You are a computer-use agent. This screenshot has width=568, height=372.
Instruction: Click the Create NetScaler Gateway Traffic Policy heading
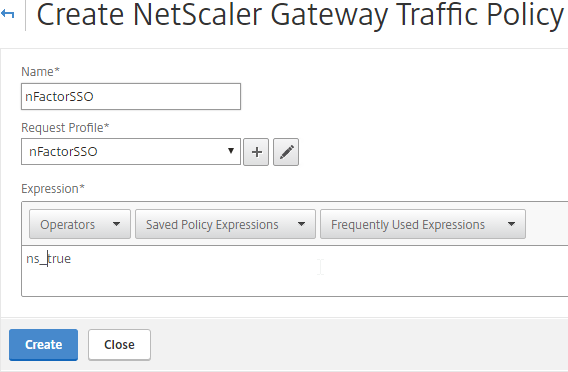click(300, 15)
